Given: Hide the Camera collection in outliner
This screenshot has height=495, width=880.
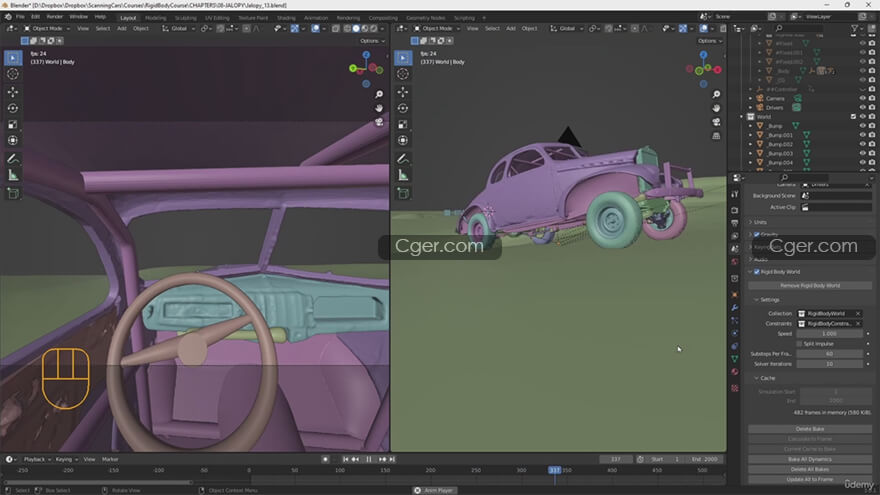Looking at the screenshot, I should coord(863,98).
